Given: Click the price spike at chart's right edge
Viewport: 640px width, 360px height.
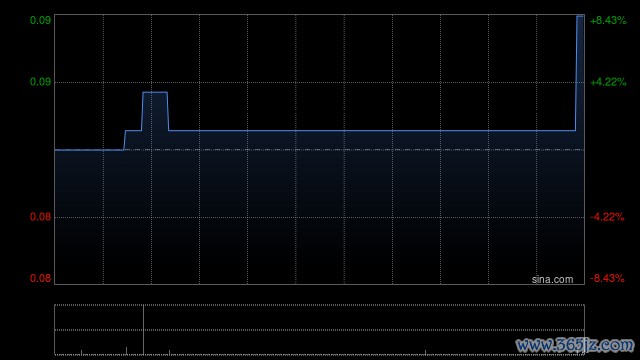Looking at the screenshot, I should [579, 73].
